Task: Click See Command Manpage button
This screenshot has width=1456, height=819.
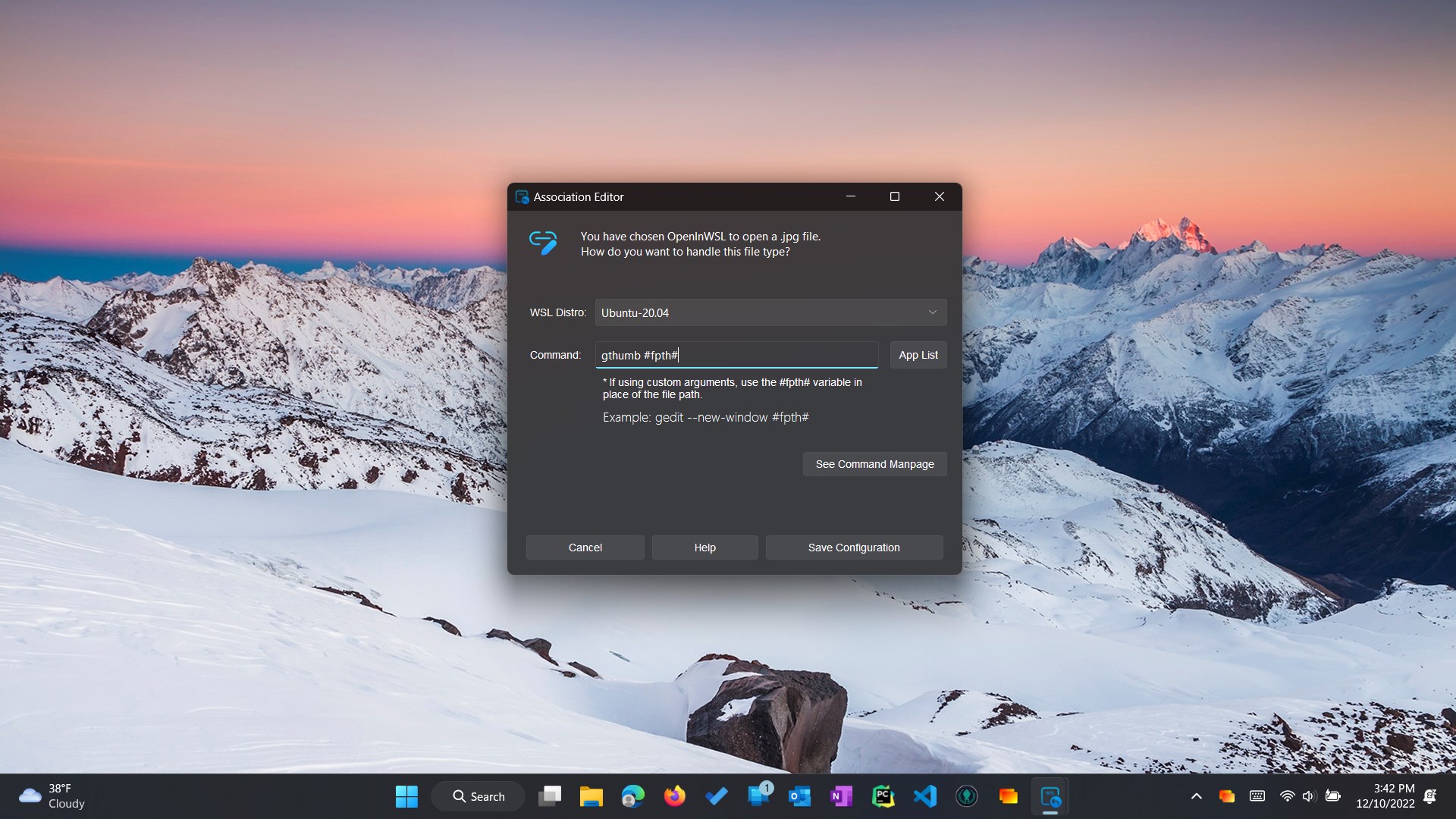Action: coord(874,464)
